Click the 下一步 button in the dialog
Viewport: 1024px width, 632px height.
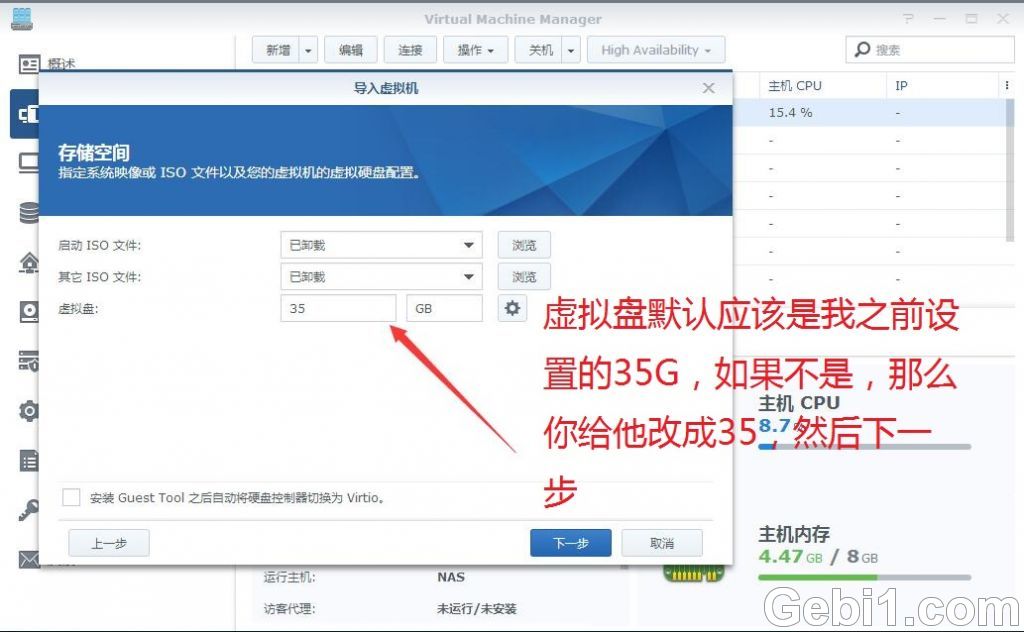click(x=570, y=543)
